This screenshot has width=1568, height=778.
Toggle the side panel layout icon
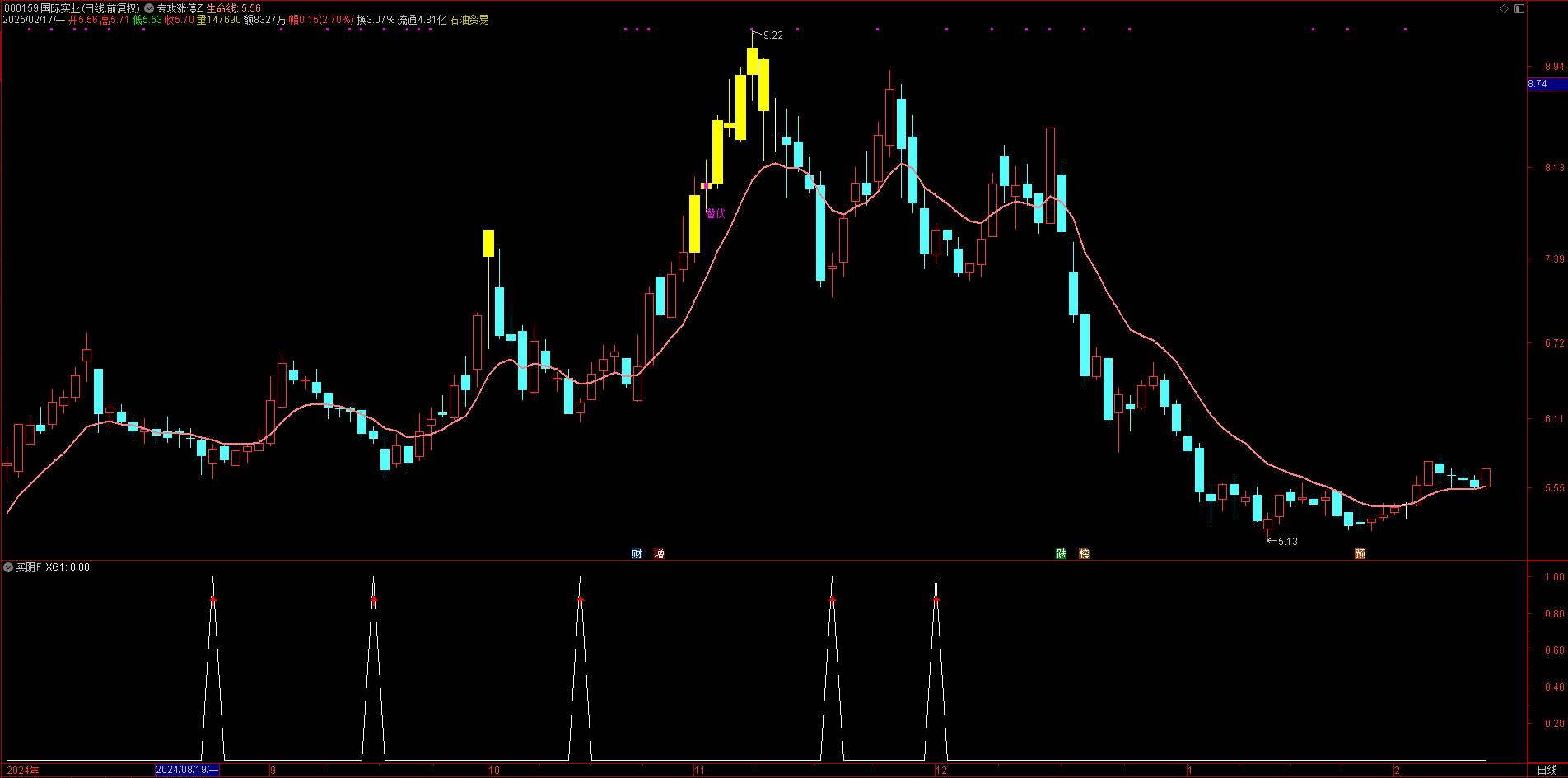[x=1519, y=8]
